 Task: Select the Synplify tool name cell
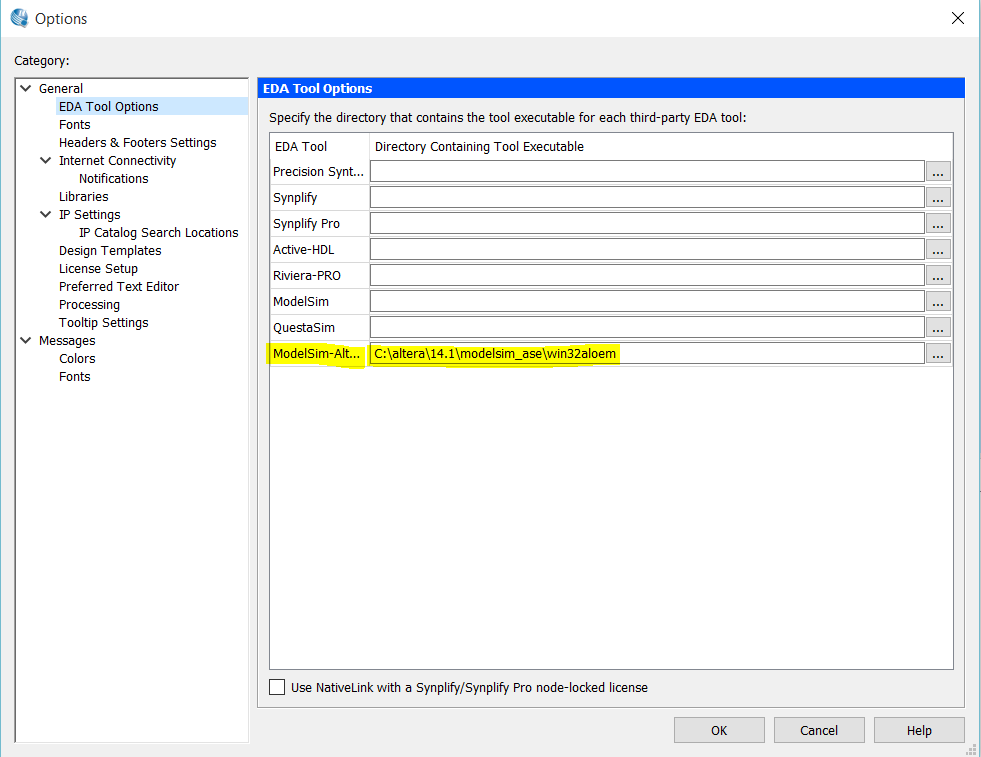tap(319, 198)
